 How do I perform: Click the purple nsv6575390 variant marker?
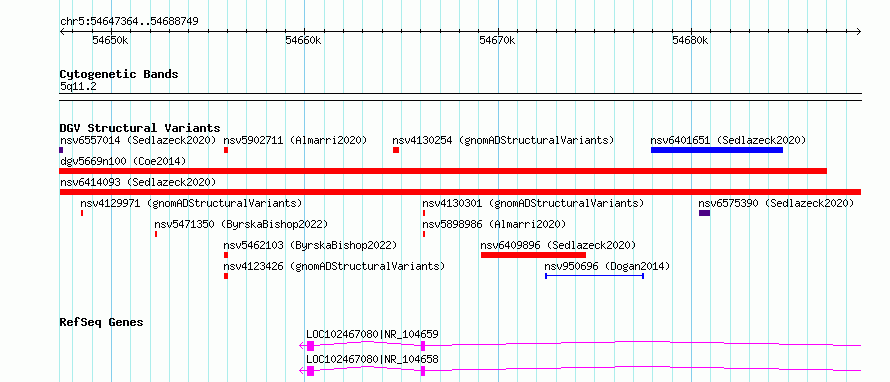click(x=704, y=213)
